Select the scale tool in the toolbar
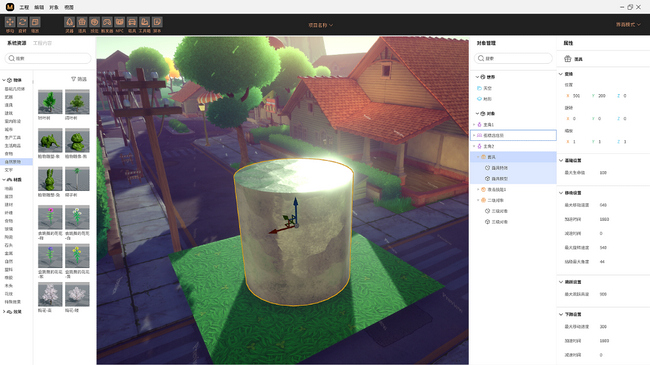This screenshot has width=650, height=365. [x=35, y=22]
